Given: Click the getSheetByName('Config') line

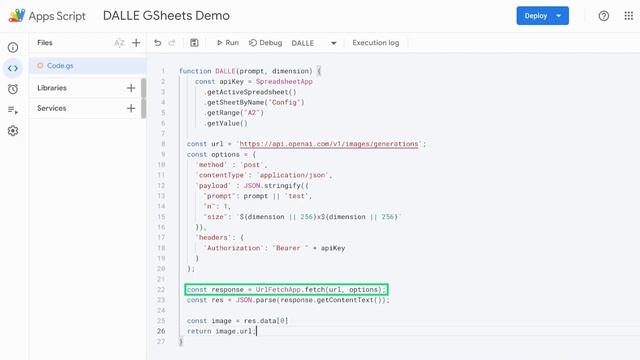Looking at the screenshot, I should pyautogui.click(x=254, y=102).
